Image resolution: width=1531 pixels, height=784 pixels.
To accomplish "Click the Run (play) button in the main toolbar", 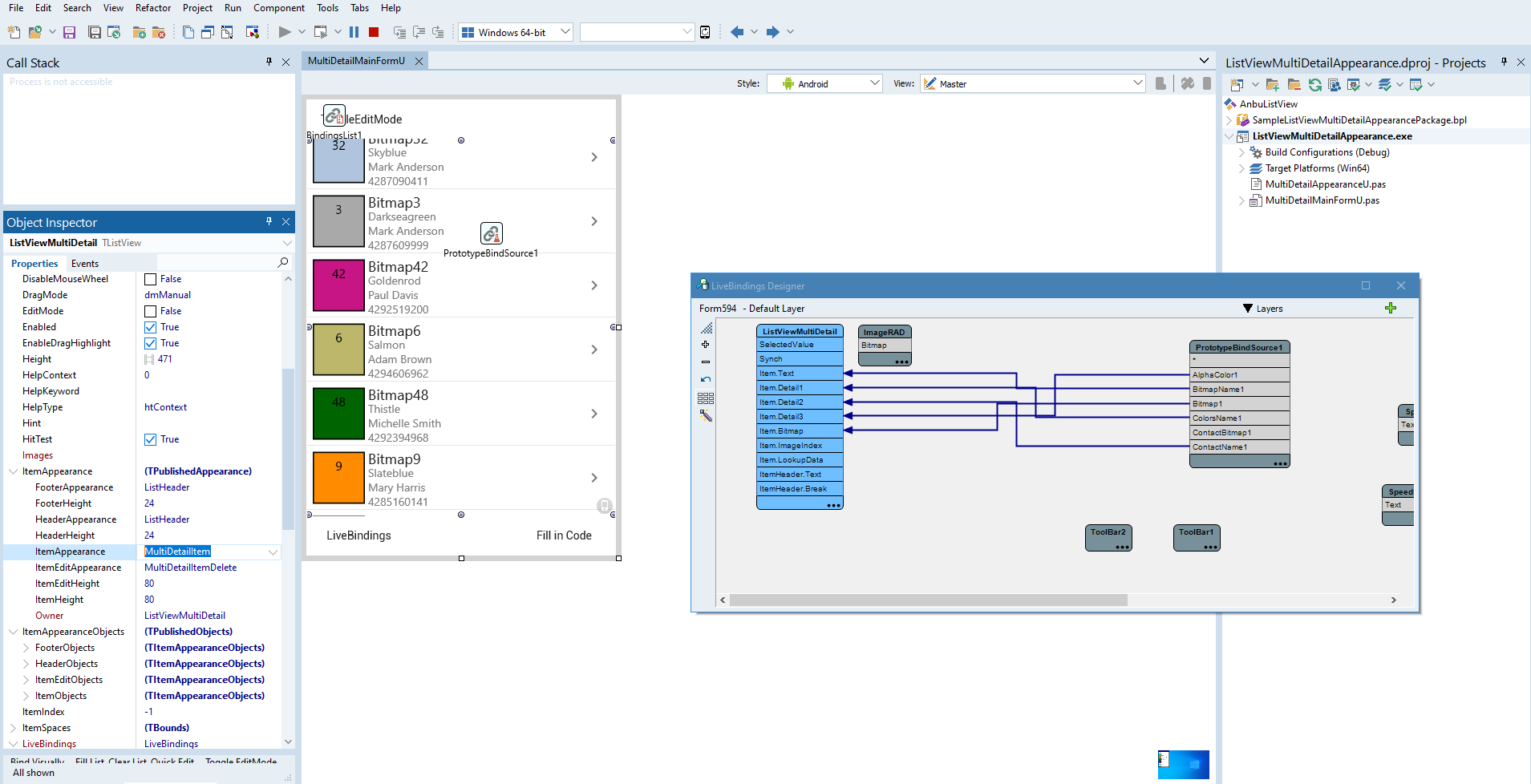I will (x=285, y=32).
